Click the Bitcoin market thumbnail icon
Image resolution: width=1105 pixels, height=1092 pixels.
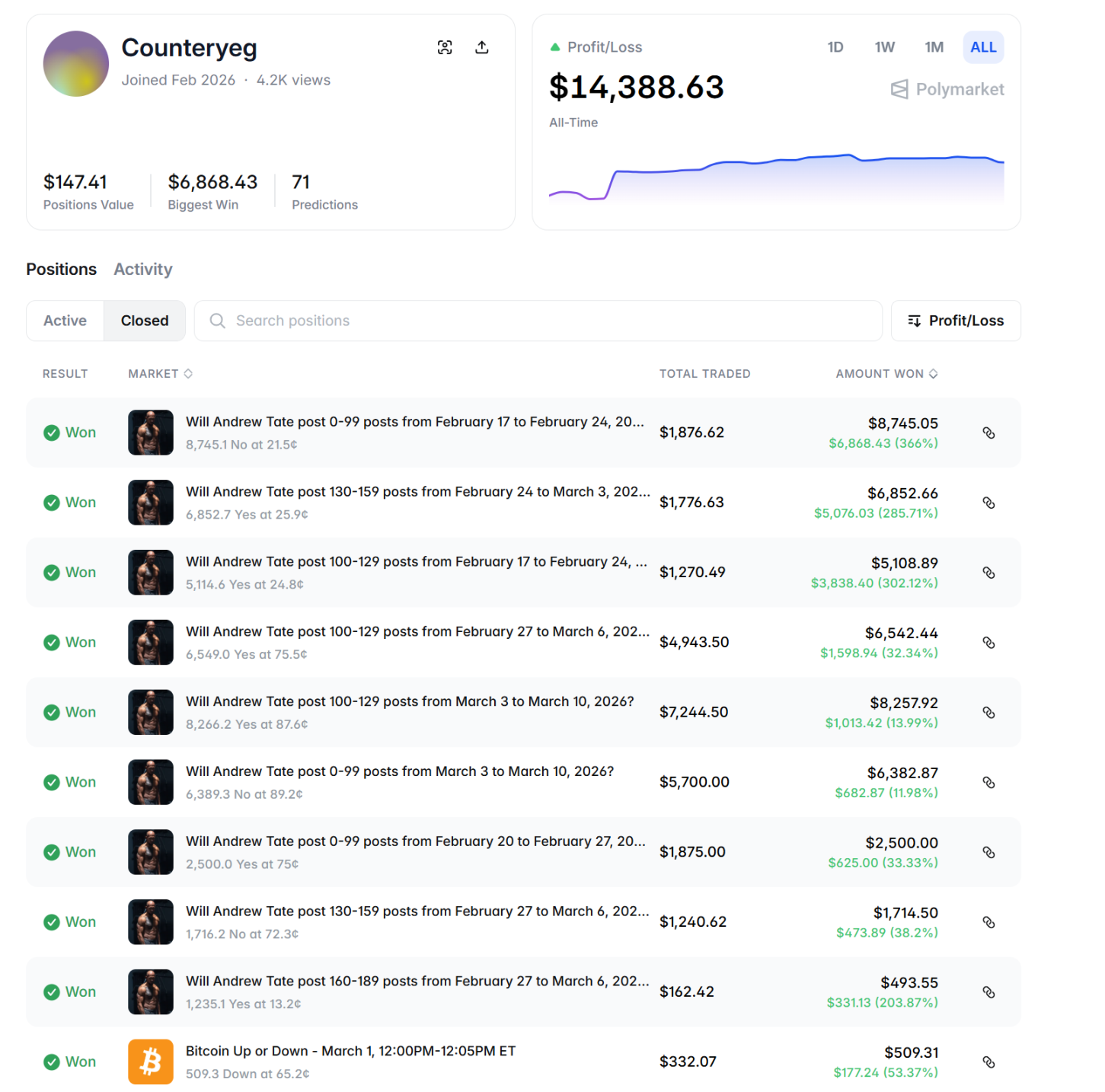pos(151,1062)
